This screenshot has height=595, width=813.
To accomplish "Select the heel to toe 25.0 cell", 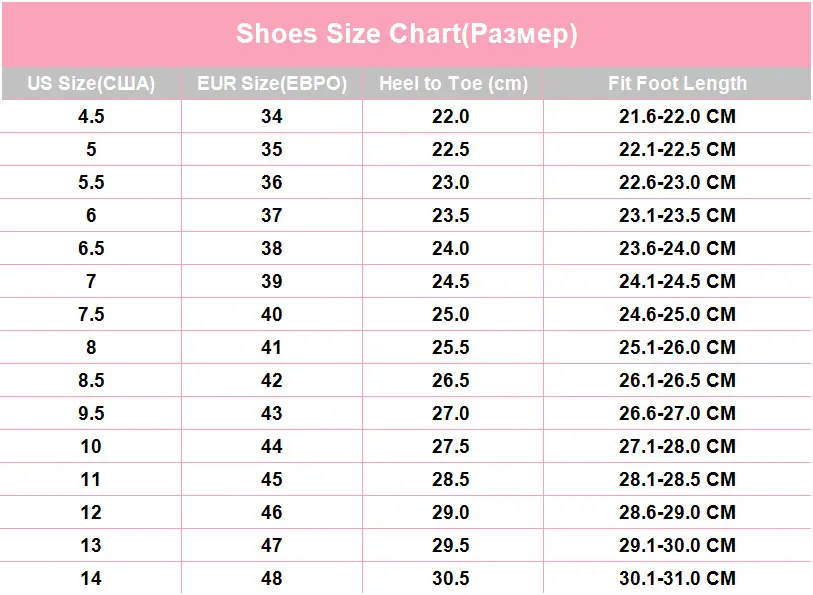I will 453,314.
